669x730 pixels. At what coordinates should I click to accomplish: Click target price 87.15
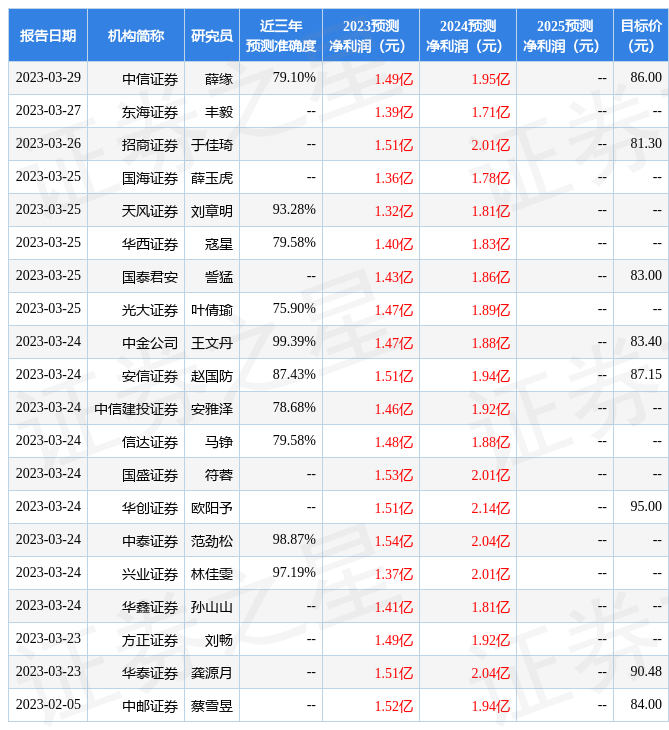coord(646,375)
